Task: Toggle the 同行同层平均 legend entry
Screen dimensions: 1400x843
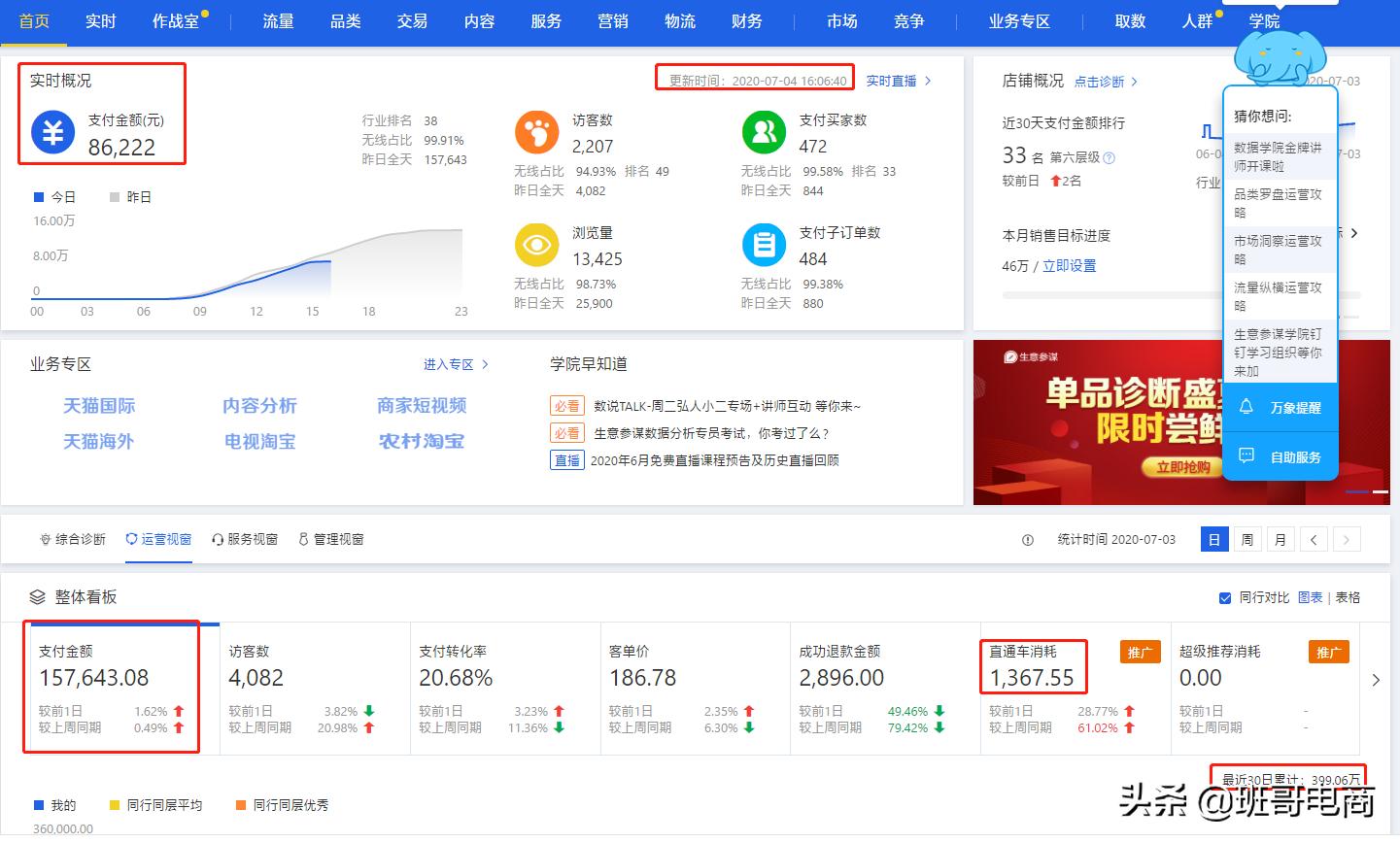Action: tap(155, 805)
